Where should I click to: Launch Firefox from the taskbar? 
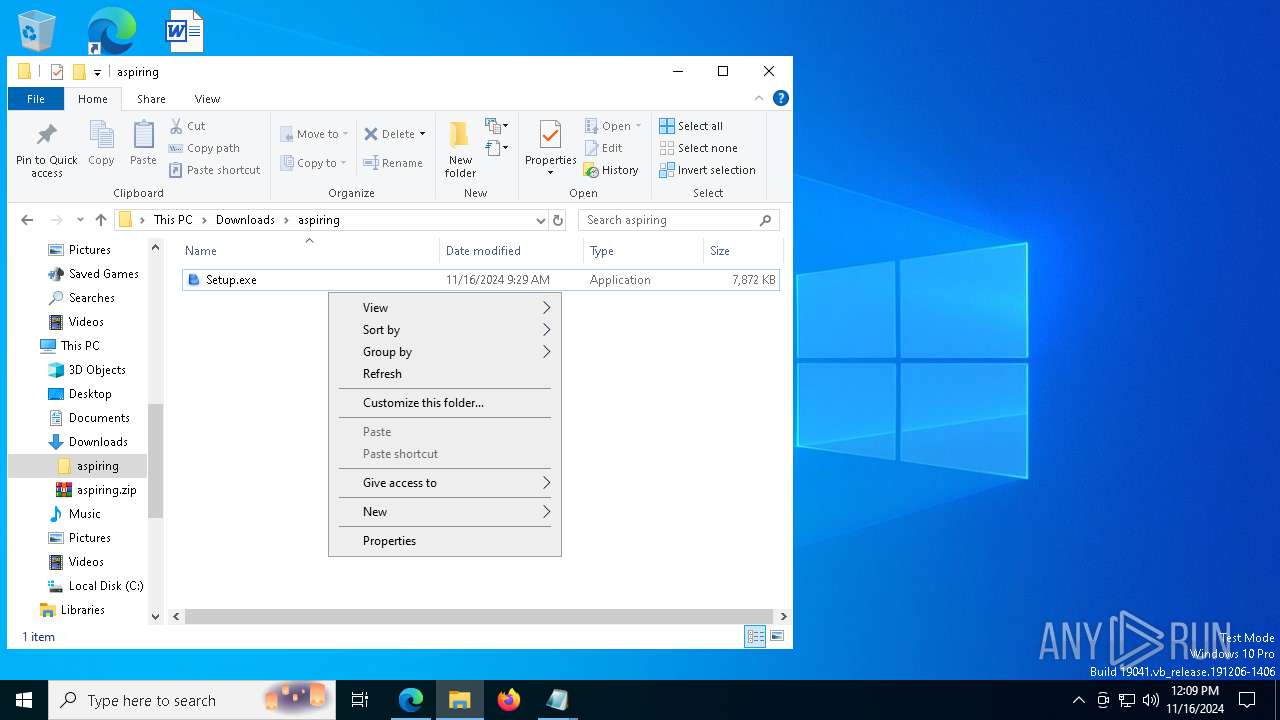click(509, 700)
